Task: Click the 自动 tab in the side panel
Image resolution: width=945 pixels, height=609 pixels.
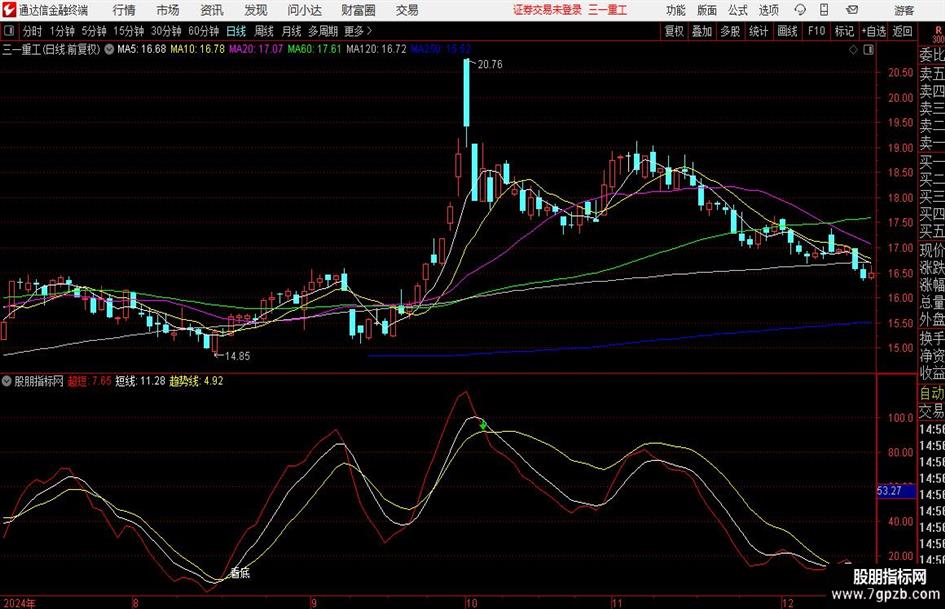Action: click(932, 393)
